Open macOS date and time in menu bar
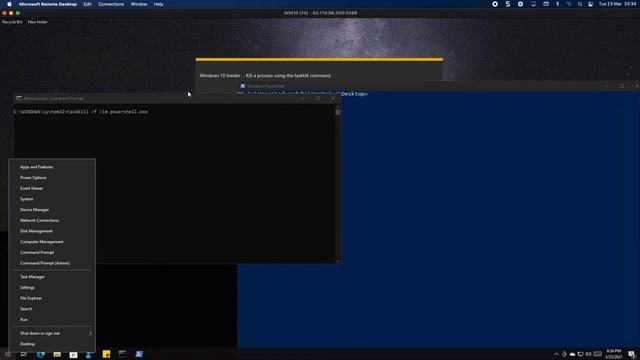 click(618, 4)
